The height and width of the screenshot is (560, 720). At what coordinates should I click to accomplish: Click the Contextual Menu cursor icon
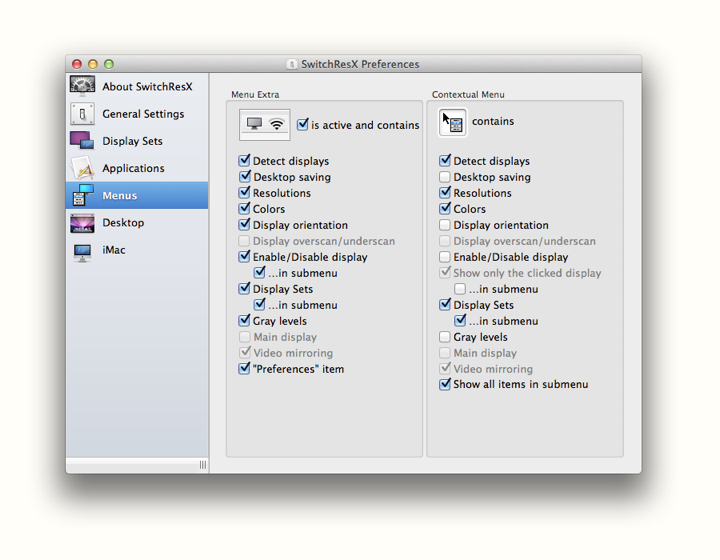(452, 122)
